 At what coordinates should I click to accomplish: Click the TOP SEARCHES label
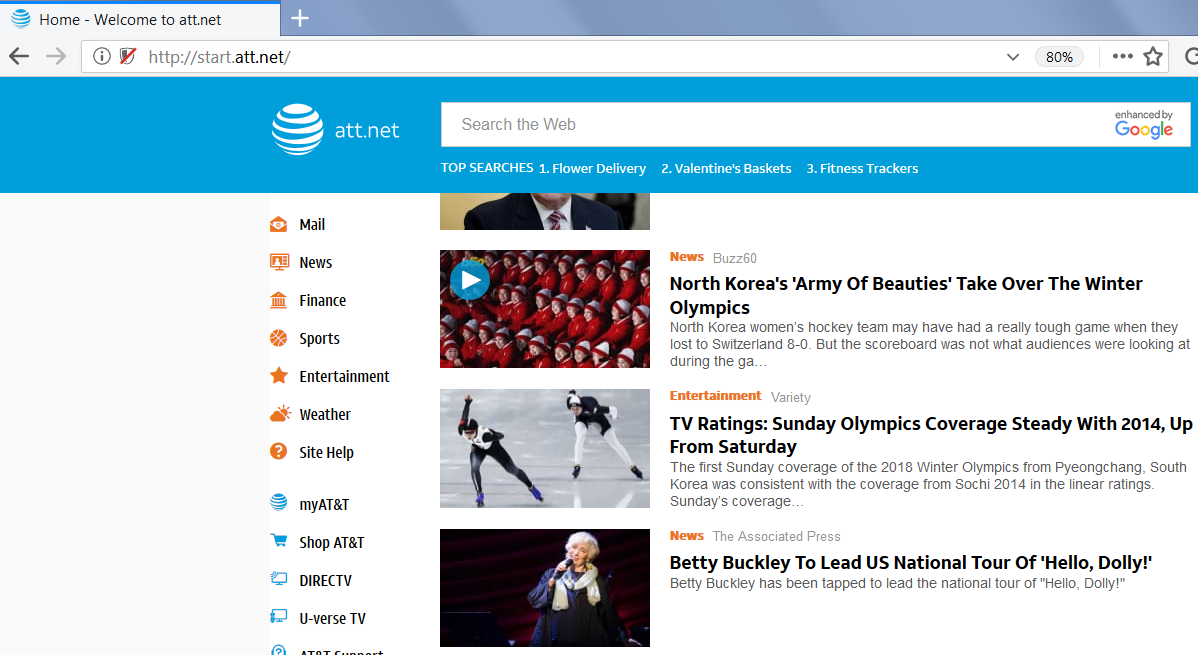[487, 167]
